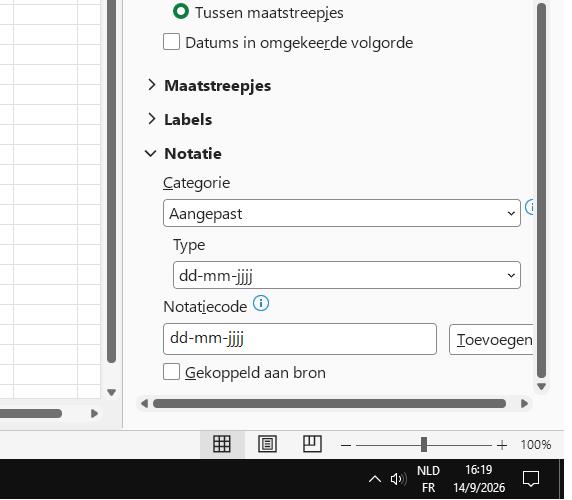Click the zoom in plus button
The height and width of the screenshot is (500, 572).
click(502, 445)
